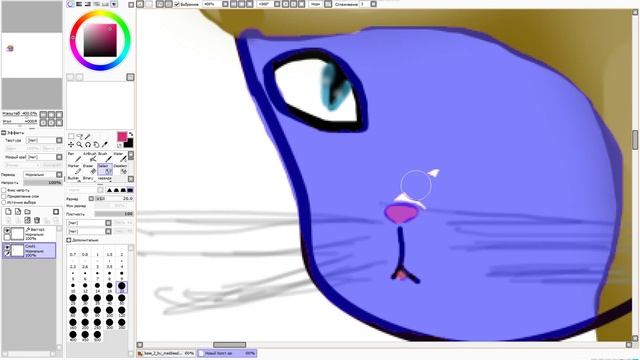Image resolution: width=640 pixels, height=360 pixels.
Task: Select the Слой1 layer
Action: (29, 251)
